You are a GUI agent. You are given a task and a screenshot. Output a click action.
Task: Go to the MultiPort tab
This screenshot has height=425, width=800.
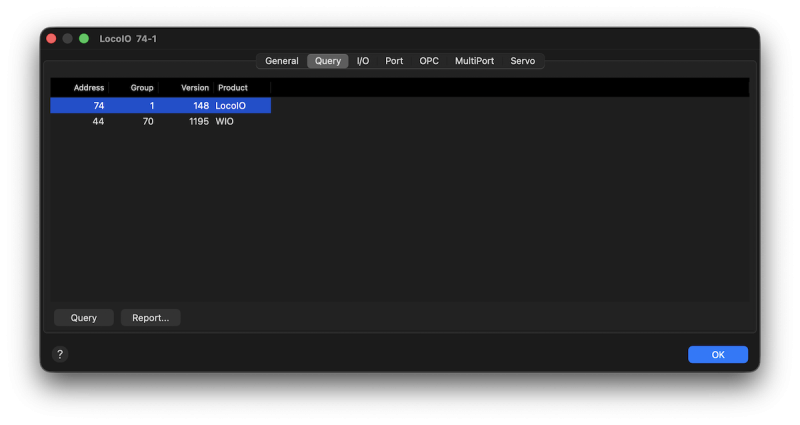click(474, 61)
